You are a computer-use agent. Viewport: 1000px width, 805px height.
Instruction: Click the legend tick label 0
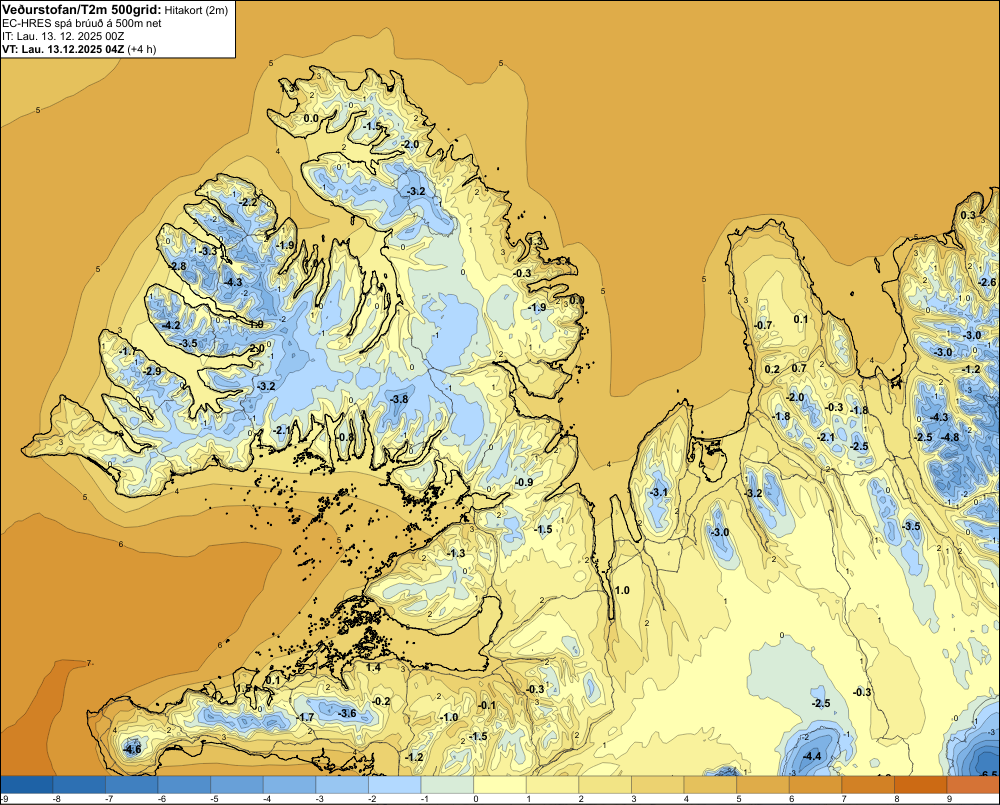pos(474,799)
